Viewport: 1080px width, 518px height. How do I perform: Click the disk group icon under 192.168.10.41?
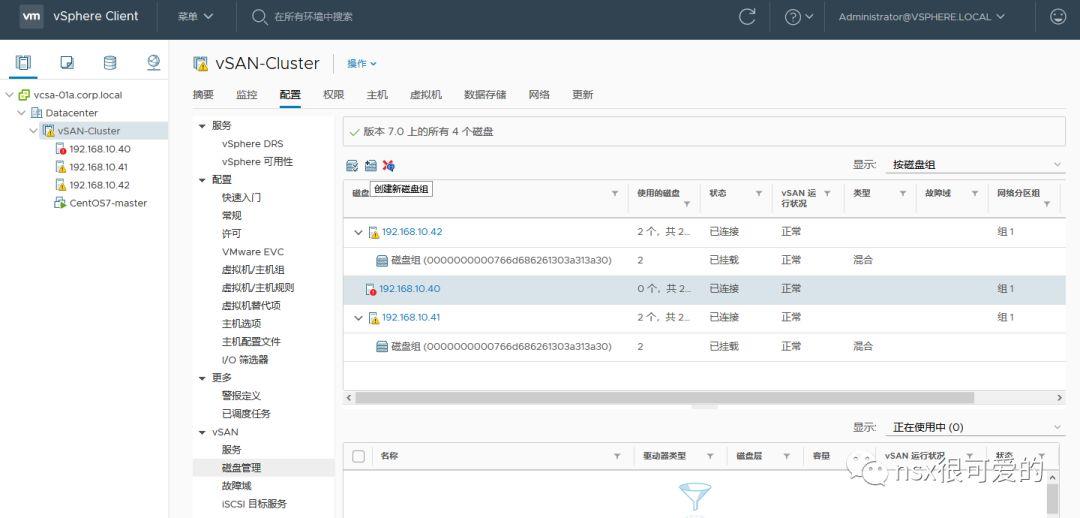[x=382, y=346]
